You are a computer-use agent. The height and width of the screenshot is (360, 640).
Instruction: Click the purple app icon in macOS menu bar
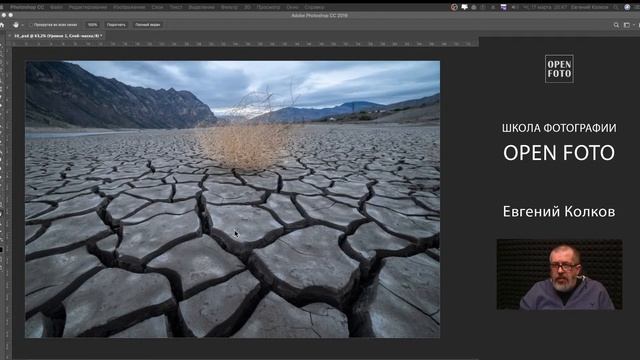click(504, 7)
